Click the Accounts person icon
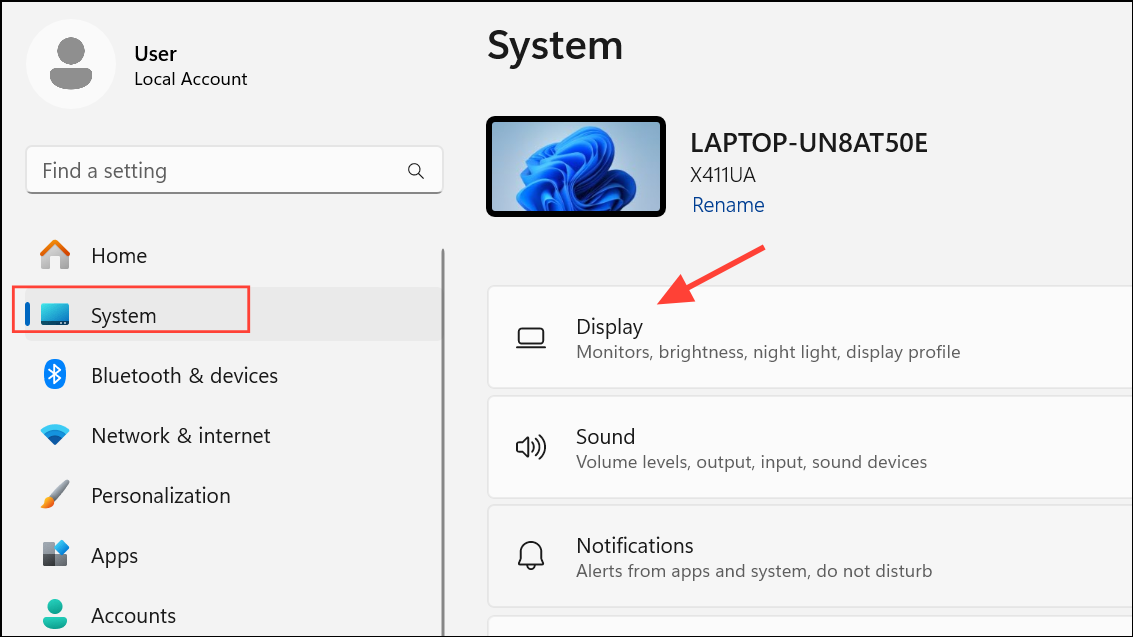Viewport: 1133px width, 637px height. [x=55, y=615]
